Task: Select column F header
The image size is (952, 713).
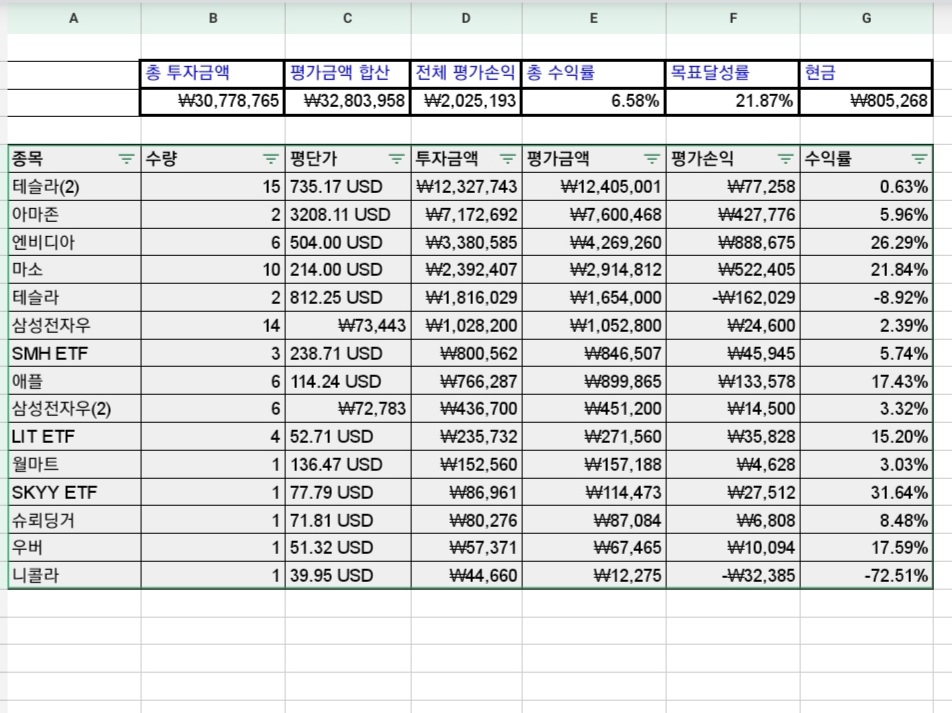Action: 733,18
